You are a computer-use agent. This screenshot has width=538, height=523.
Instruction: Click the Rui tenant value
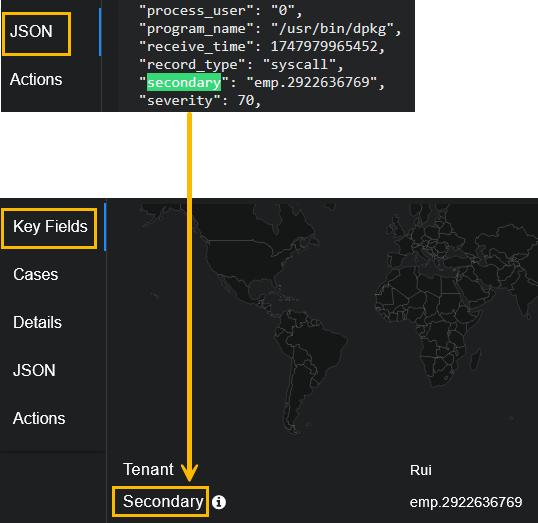click(x=421, y=470)
